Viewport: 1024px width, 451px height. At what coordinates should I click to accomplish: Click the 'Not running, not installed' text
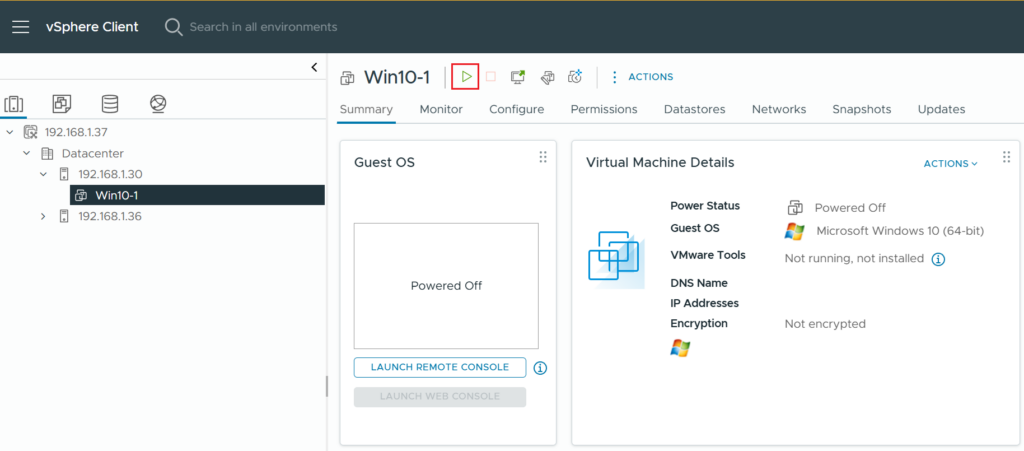(x=854, y=259)
